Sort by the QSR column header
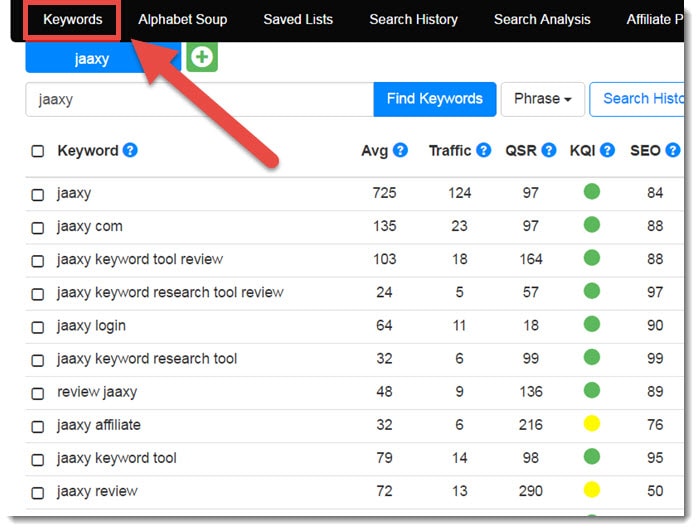Screen dimensions: 699x531 click(x=521, y=151)
